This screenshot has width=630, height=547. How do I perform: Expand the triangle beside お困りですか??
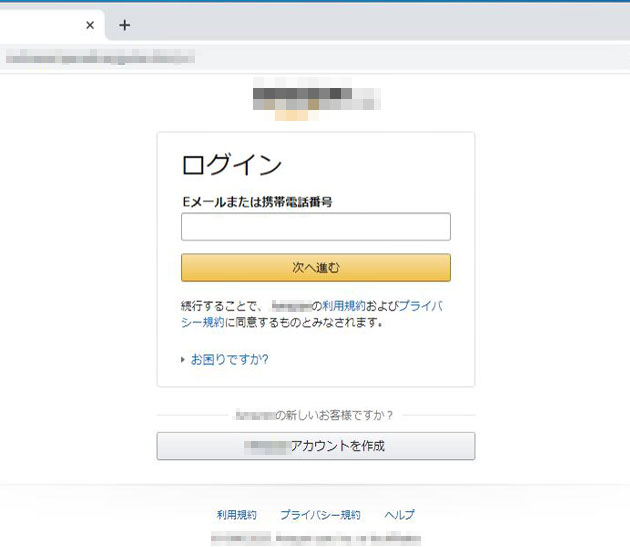pos(184,360)
